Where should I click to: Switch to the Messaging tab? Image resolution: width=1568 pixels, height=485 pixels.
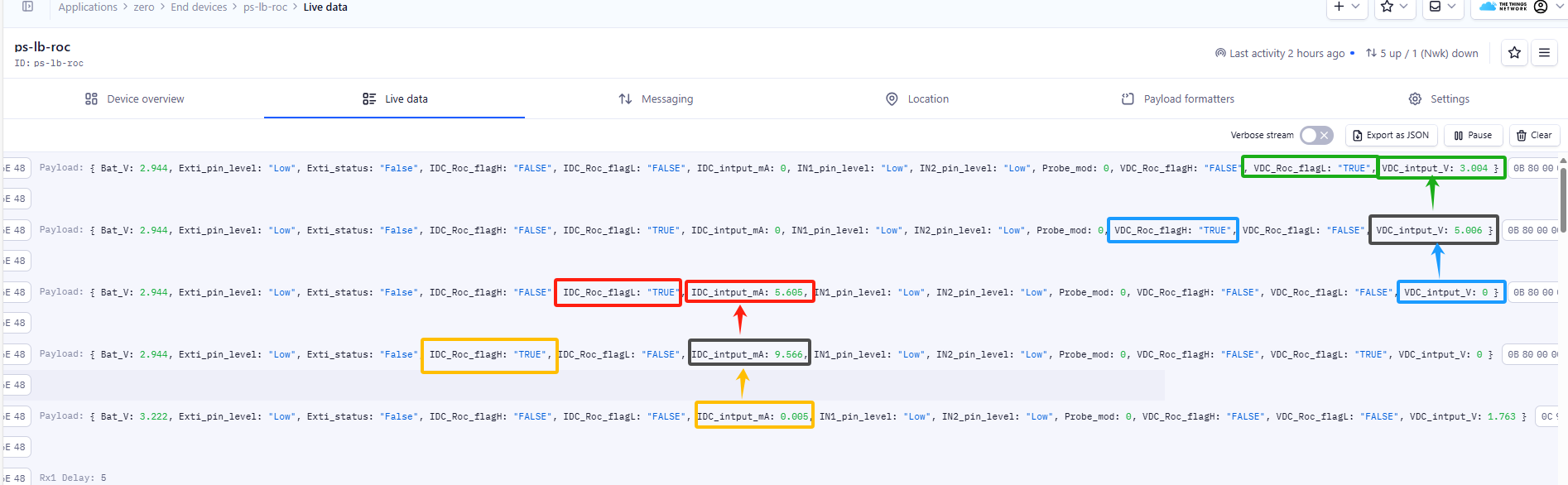coord(656,99)
